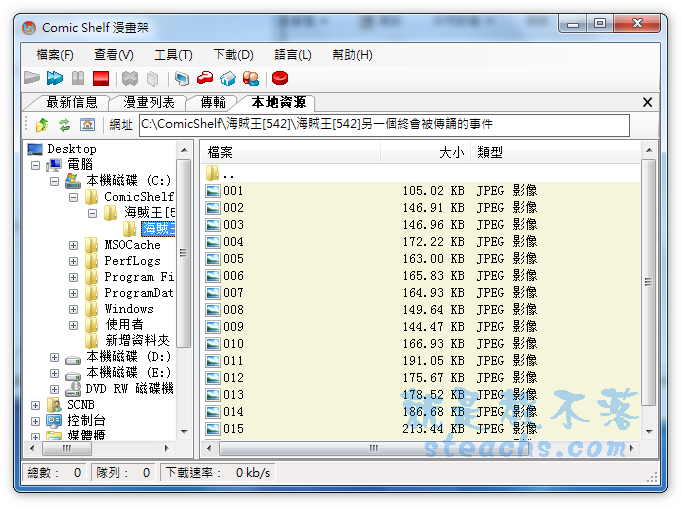Click the Desktop monitor icon in tree
Viewport: 682px width, 507px height.
(x=35, y=149)
